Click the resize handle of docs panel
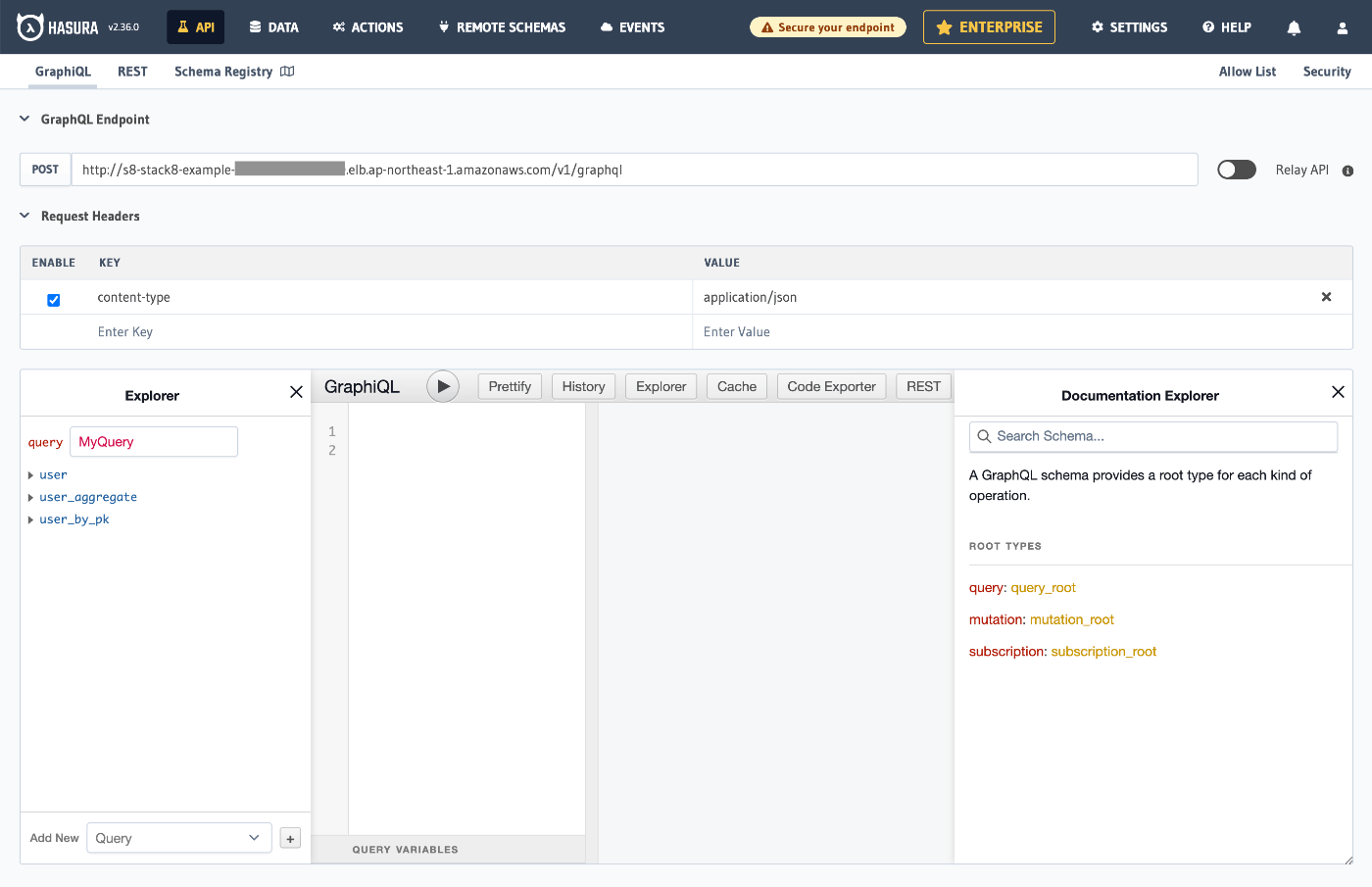This screenshot has width=1372, height=887. click(1348, 860)
